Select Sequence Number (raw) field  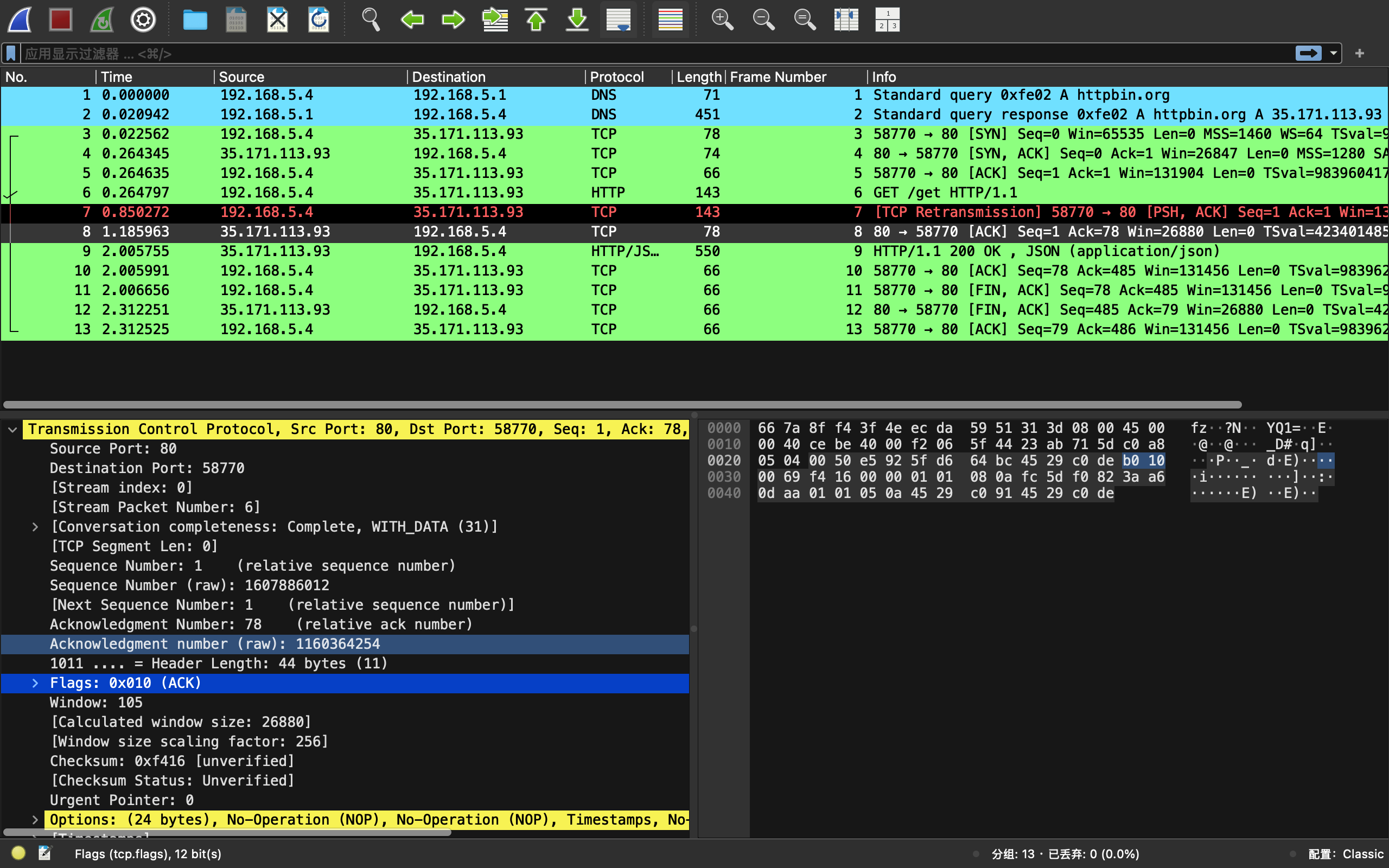tap(345, 585)
